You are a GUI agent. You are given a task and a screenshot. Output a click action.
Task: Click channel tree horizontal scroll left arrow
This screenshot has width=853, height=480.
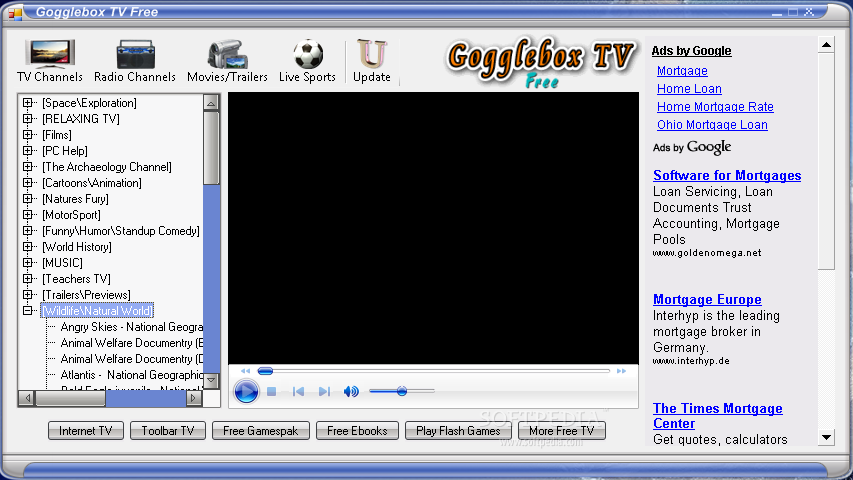27,398
